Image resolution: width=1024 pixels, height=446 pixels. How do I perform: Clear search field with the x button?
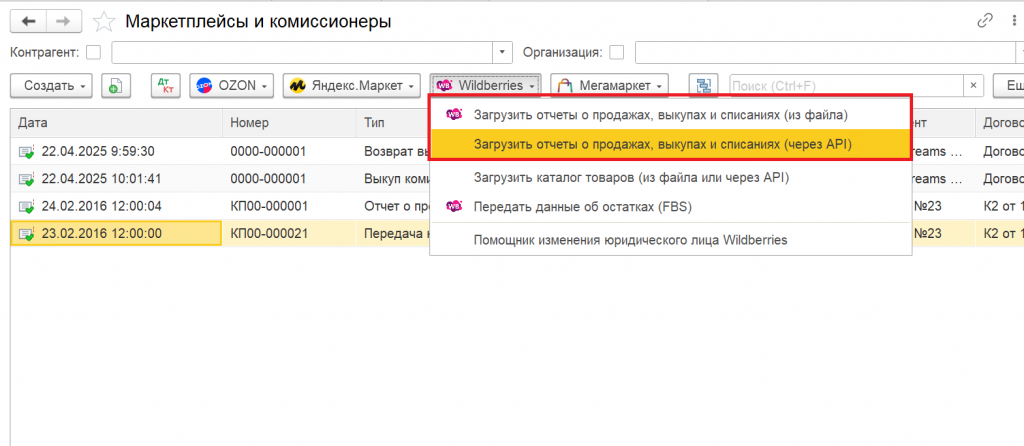tap(973, 86)
